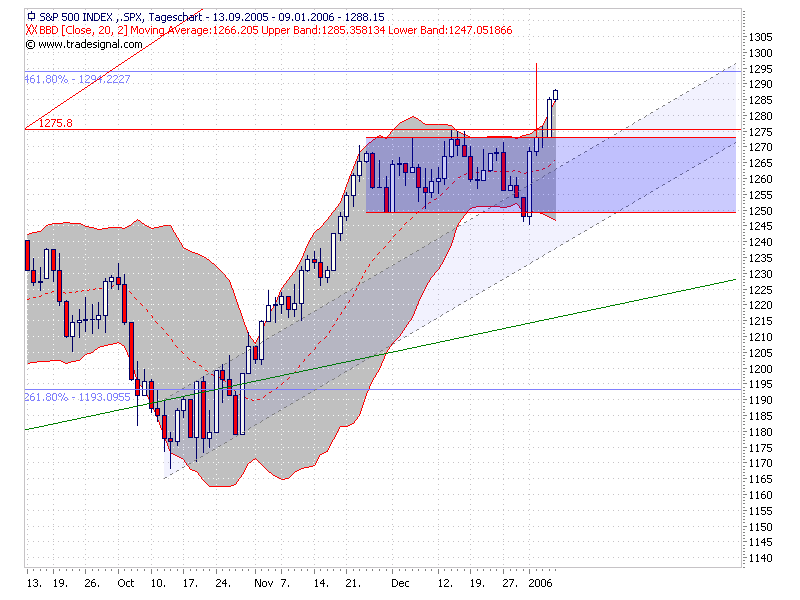Click the Nov date axis label
Screen dimensions: 800x600
[264, 583]
